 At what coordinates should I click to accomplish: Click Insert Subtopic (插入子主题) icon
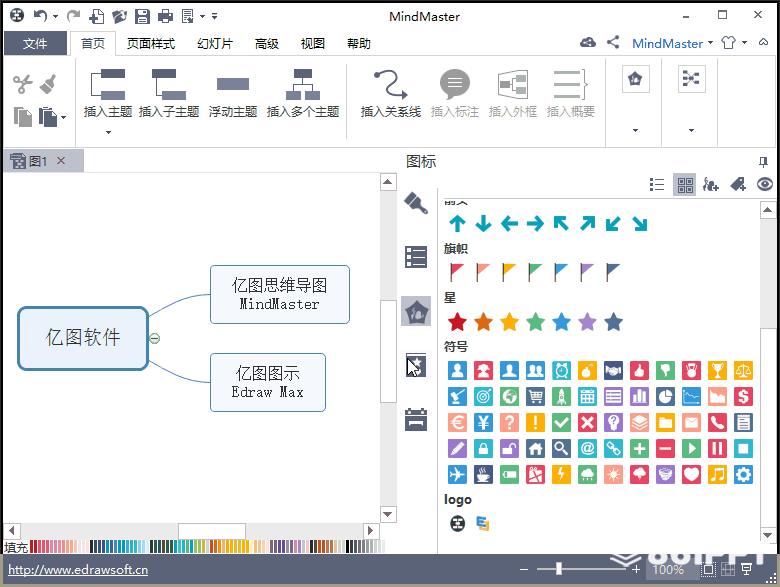coord(169,84)
